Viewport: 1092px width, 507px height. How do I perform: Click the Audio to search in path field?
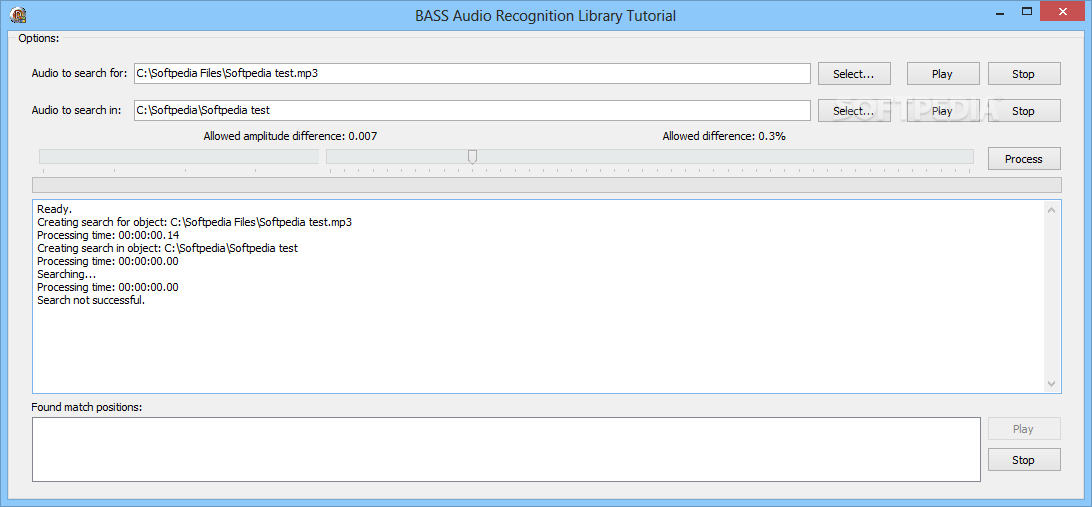(x=472, y=110)
